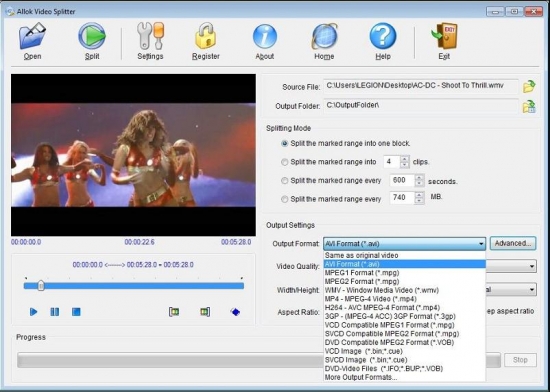Choose DVD-Video Files option
Screen dimensions: 550x392
[x=404, y=369]
